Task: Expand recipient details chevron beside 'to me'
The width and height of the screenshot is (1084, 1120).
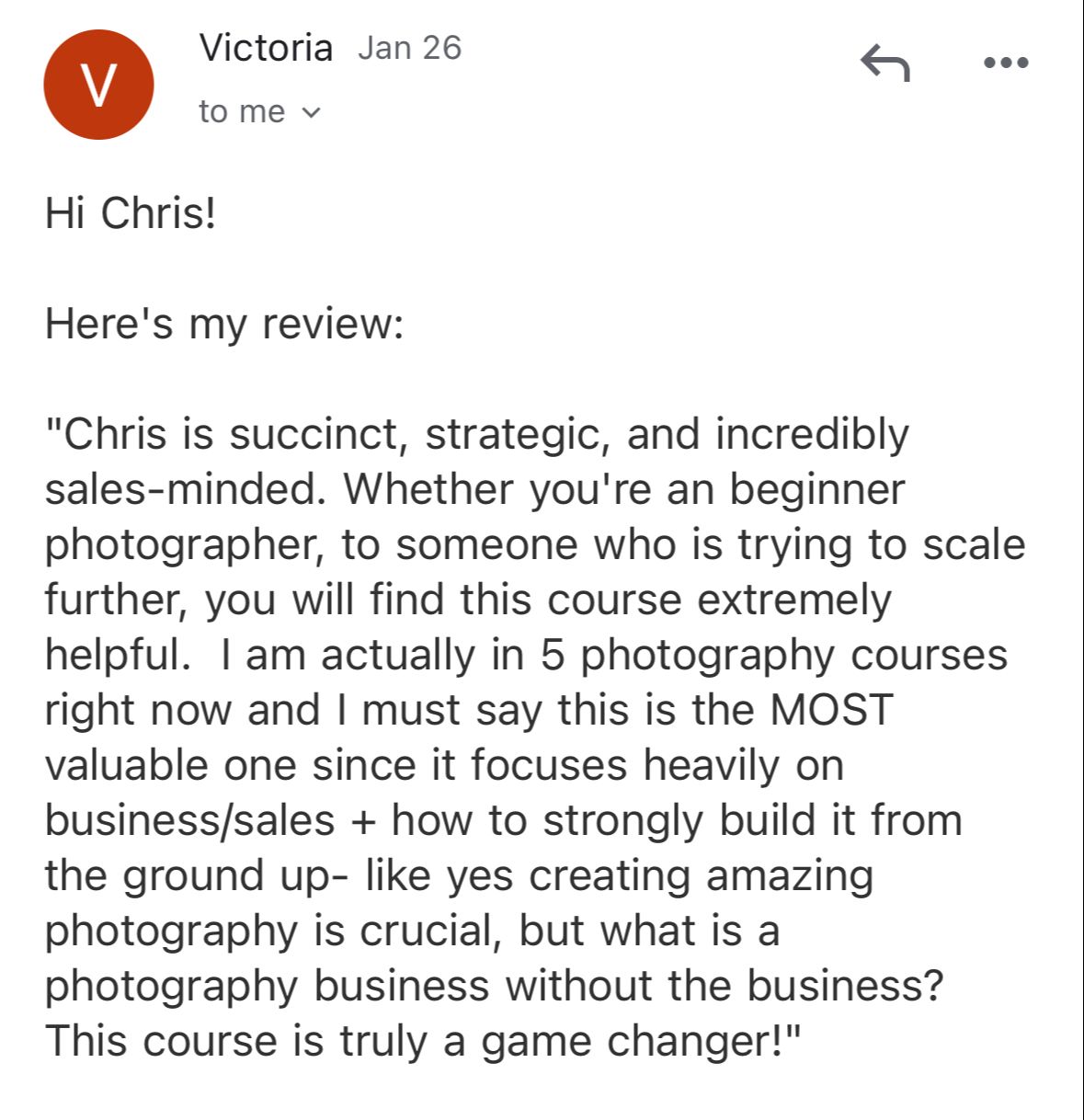Action: point(312,113)
